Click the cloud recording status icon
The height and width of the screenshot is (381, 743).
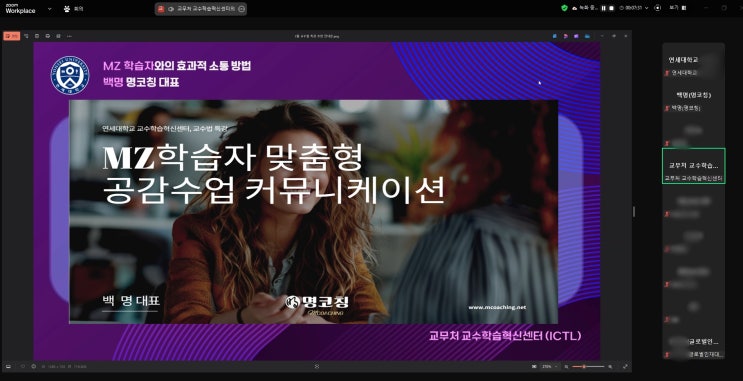coord(574,9)
